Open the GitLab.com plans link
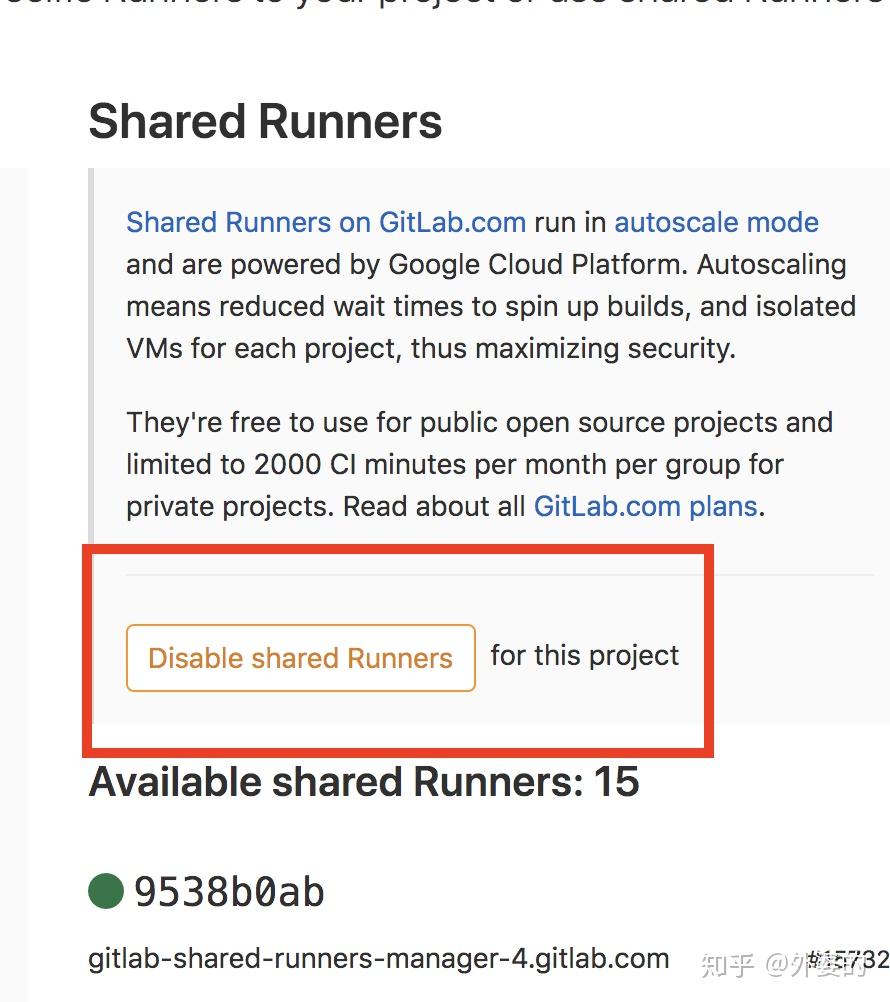Viewport: 890px width, 1002px height. [x=645, y=506]
